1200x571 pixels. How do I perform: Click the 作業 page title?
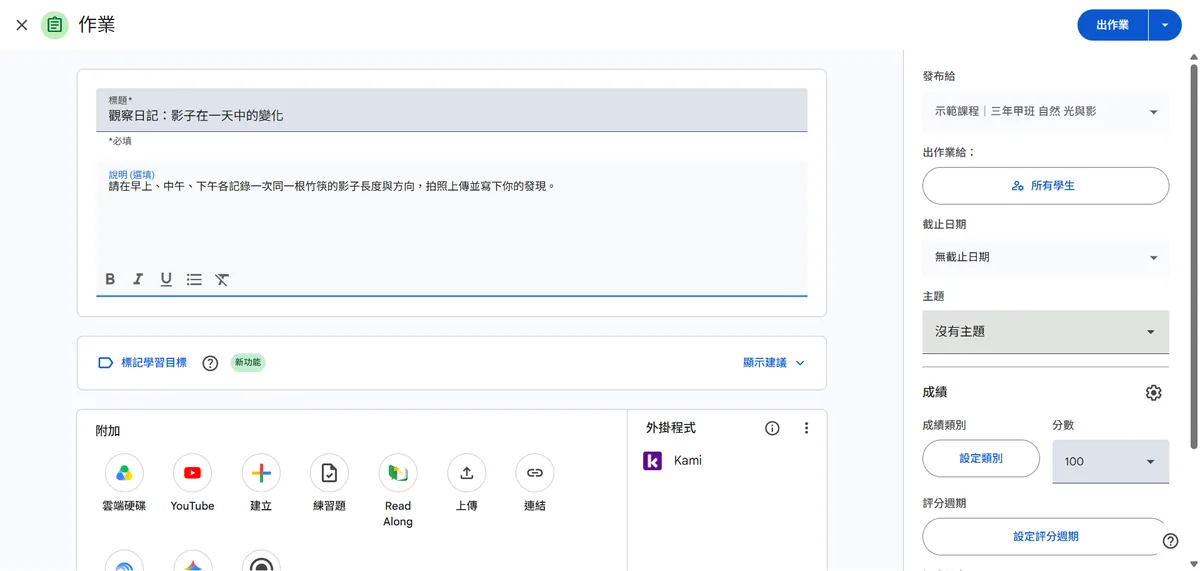97,25
